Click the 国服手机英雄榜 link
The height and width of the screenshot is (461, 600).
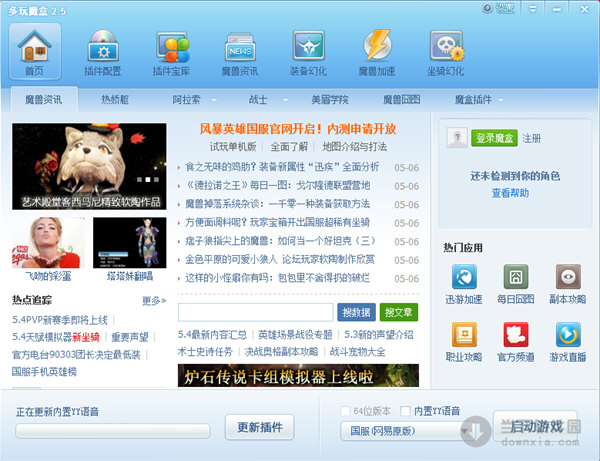44,371
